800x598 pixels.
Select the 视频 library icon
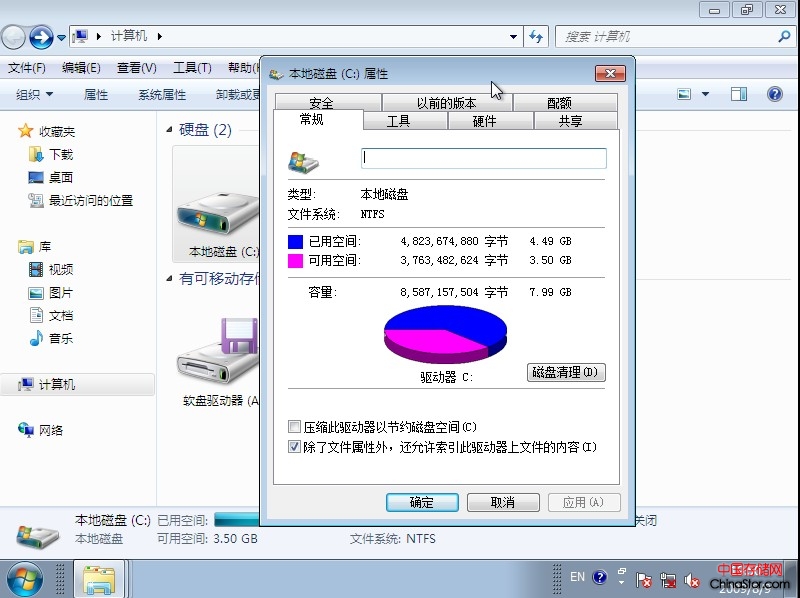(36, 270)
